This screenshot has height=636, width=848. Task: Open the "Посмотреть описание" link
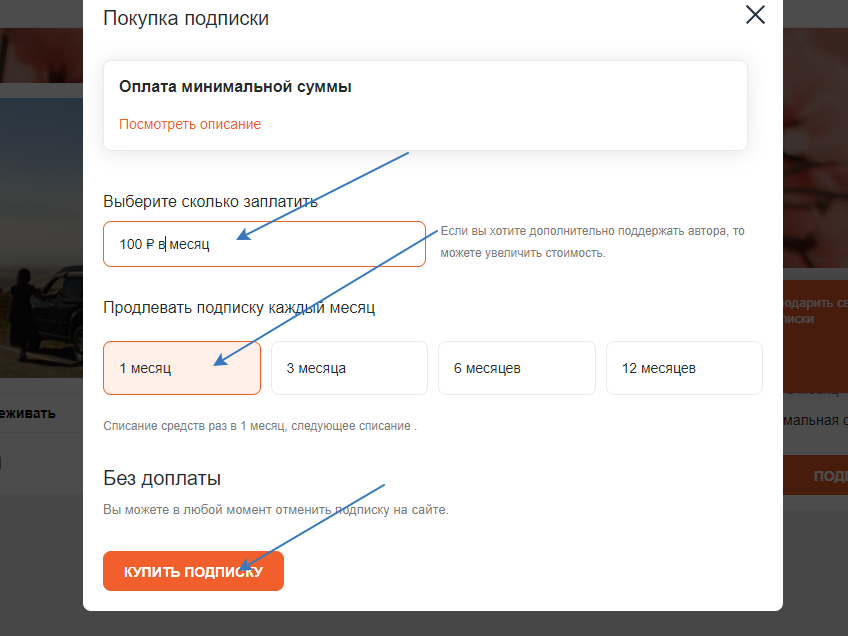tap(189, 124)
